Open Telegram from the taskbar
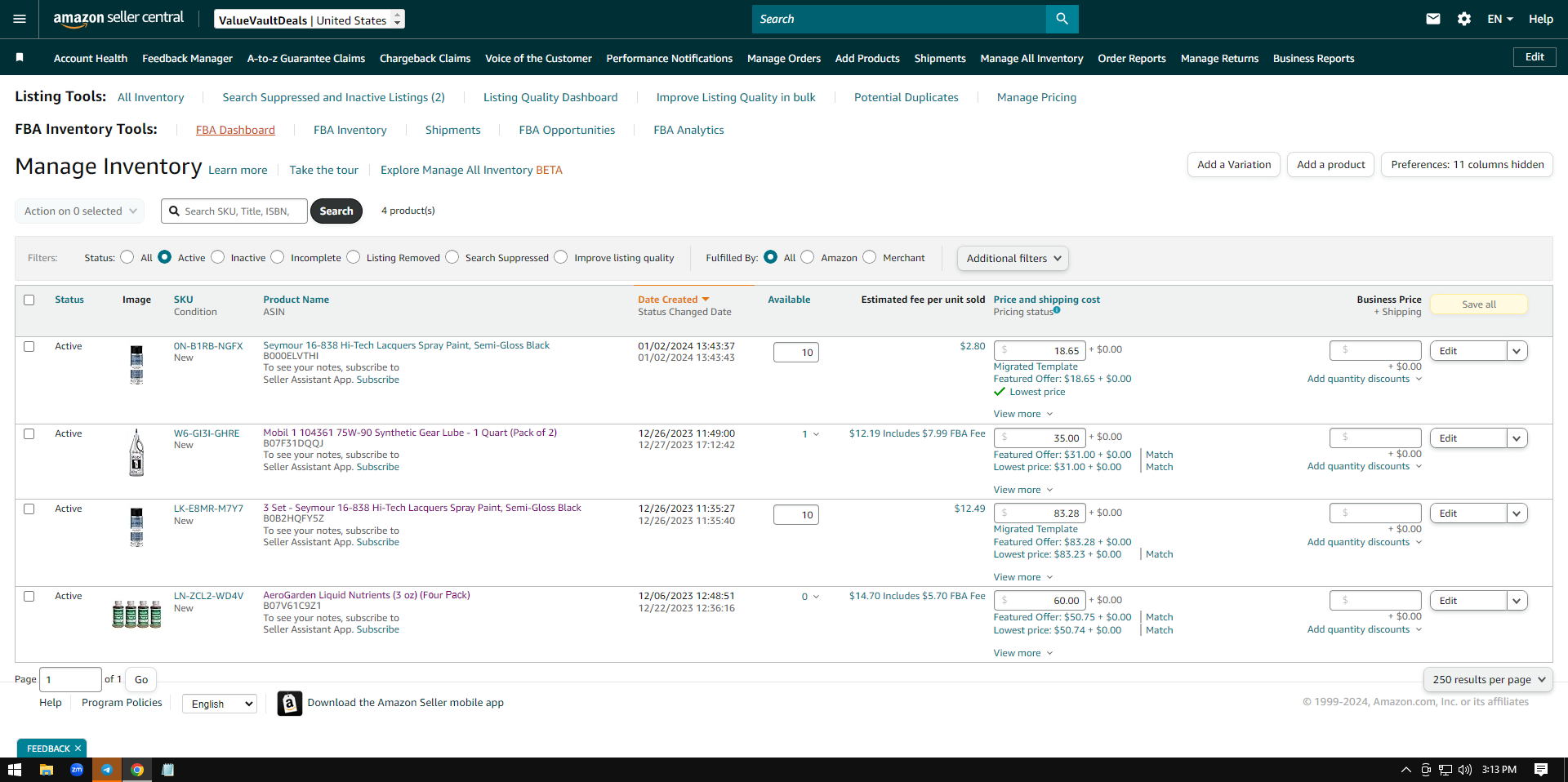 (106, 770)
